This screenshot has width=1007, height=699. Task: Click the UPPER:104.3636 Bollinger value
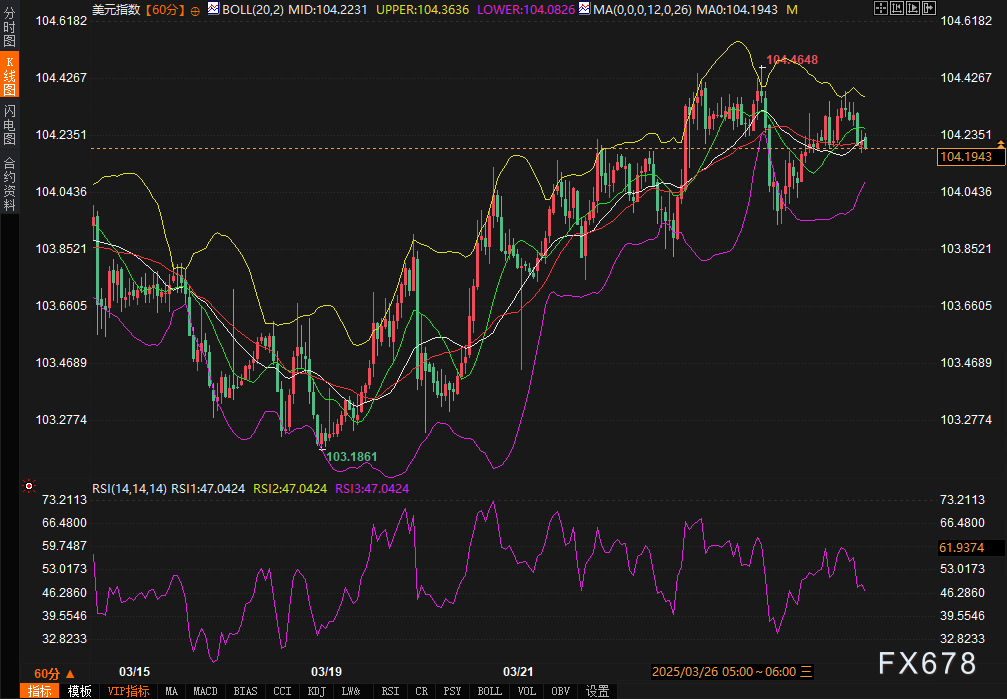pyautogui.click(x=423, y=10)
